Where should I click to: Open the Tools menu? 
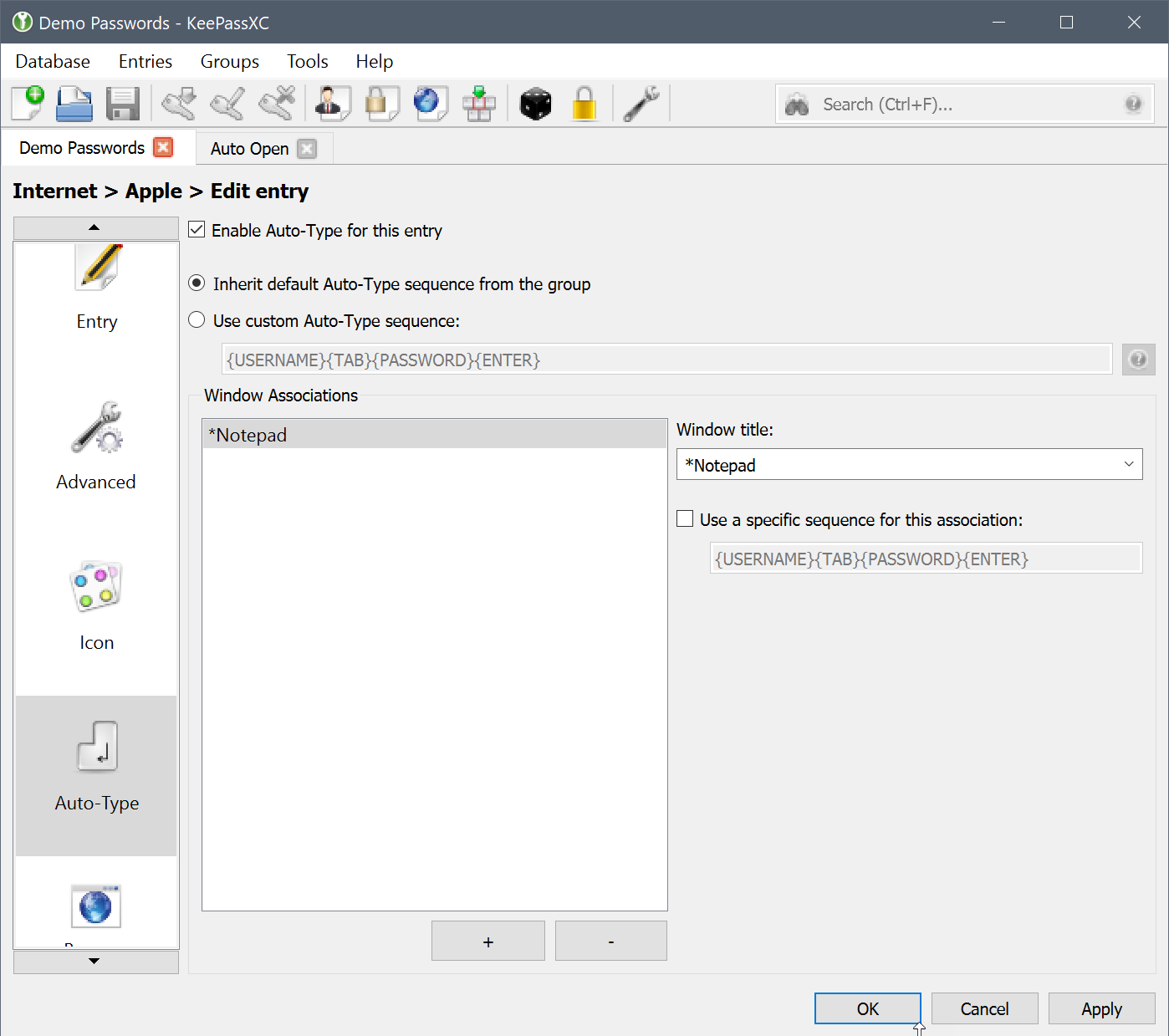[307, 61]
